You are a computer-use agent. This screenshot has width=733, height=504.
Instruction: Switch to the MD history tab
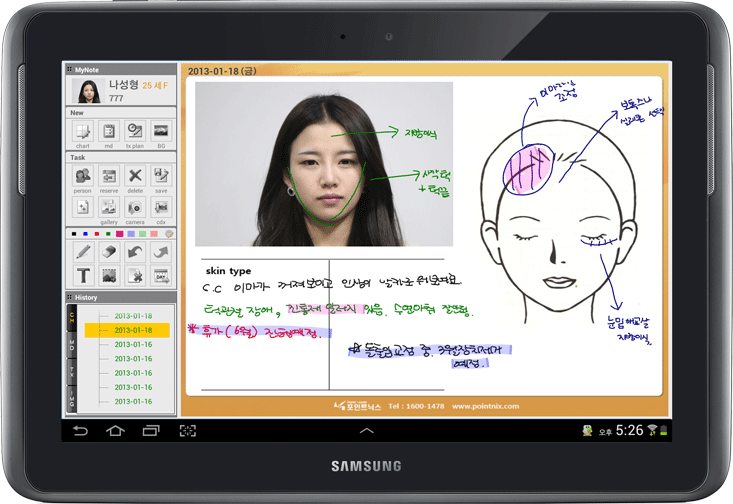point(71,345)
